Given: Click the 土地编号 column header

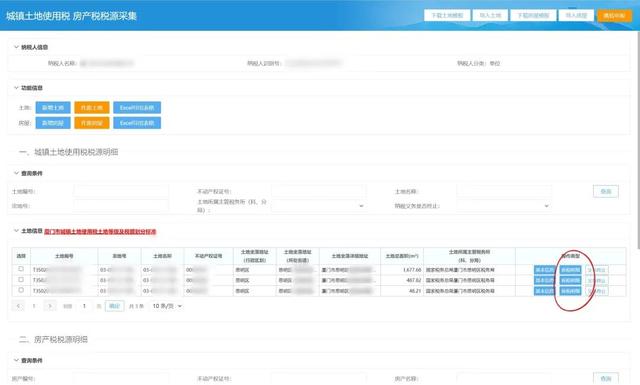Looking at the screenshot, I should pos(64,256).
